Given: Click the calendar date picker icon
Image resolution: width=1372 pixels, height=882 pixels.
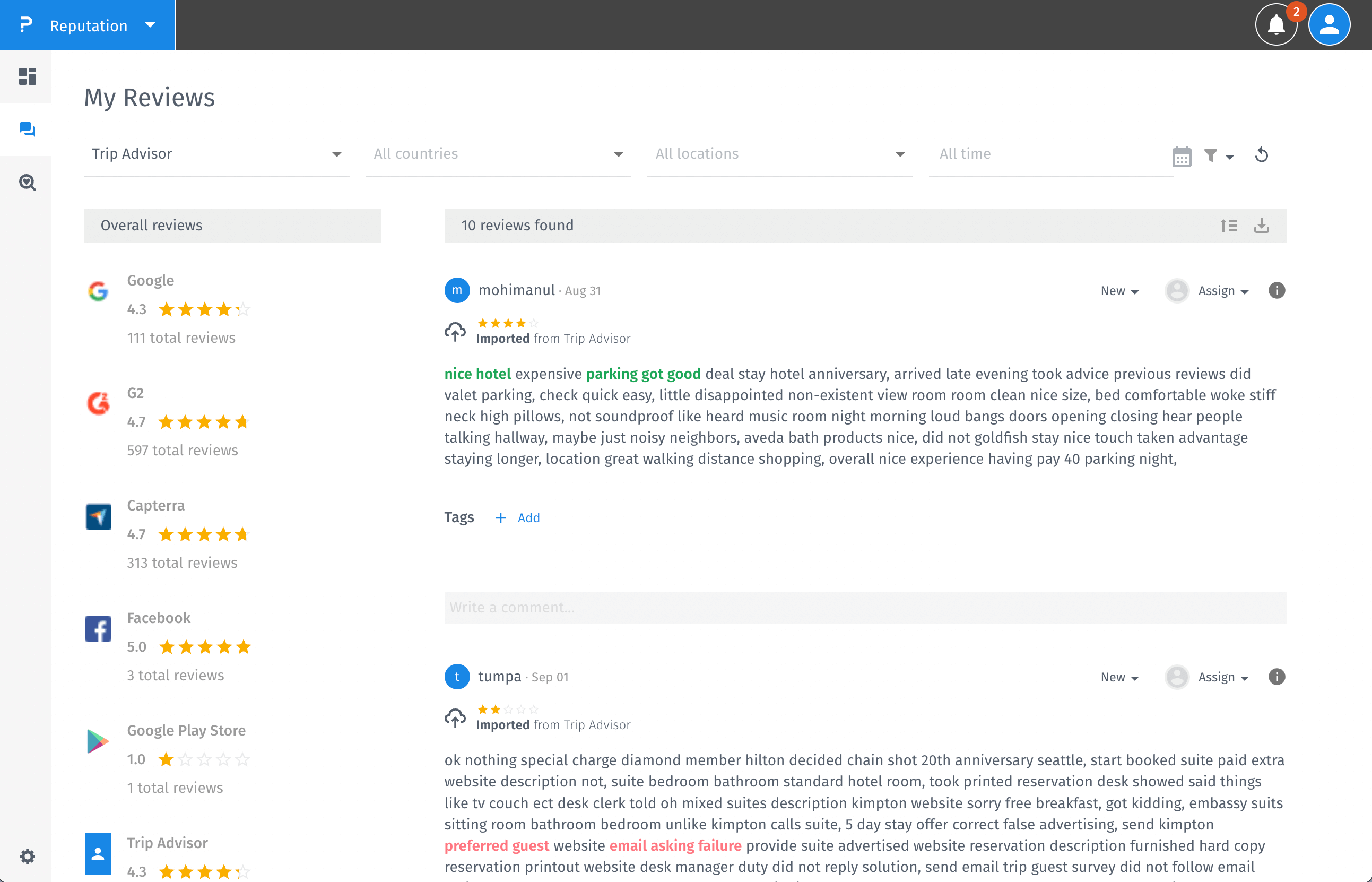Looking at the screenshot, I should pyautogui.click(x=1182, y=156).
